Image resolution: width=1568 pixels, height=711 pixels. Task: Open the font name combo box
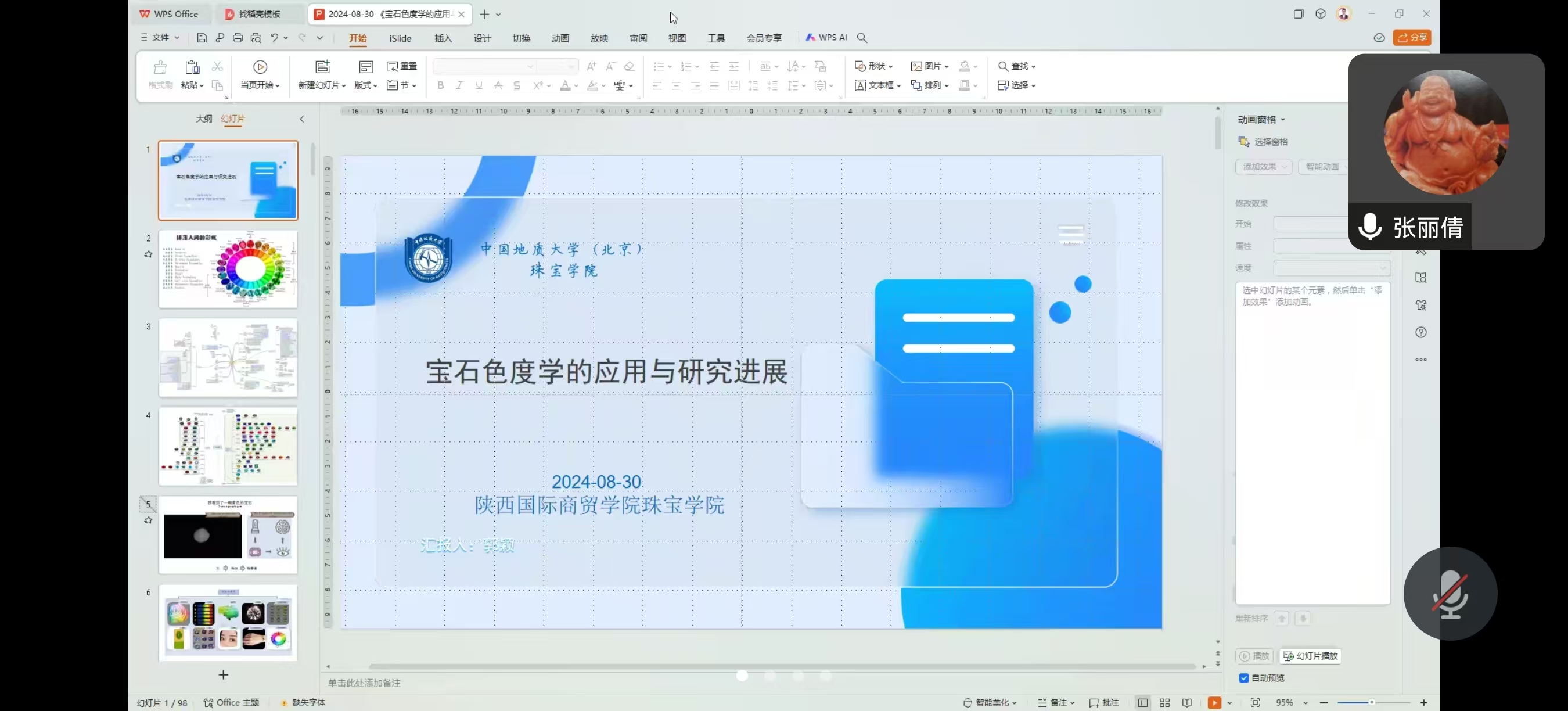[484, 66]
